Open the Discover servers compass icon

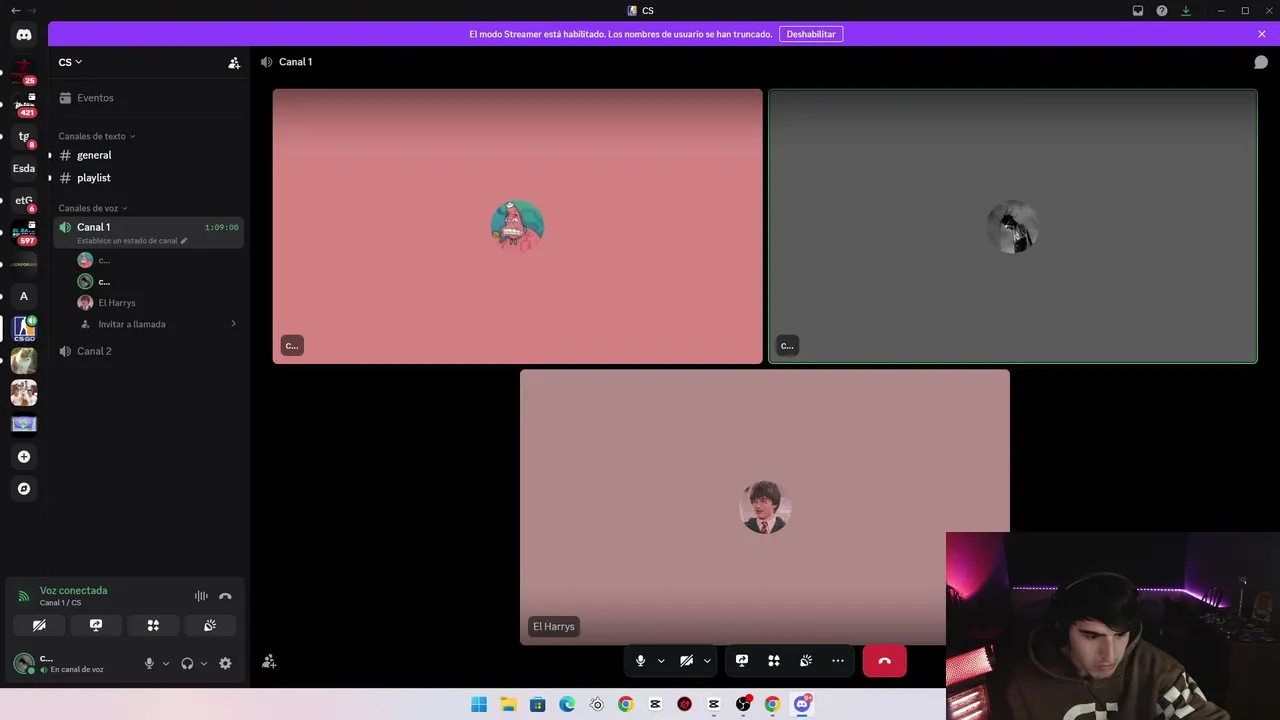click(24, 489)
